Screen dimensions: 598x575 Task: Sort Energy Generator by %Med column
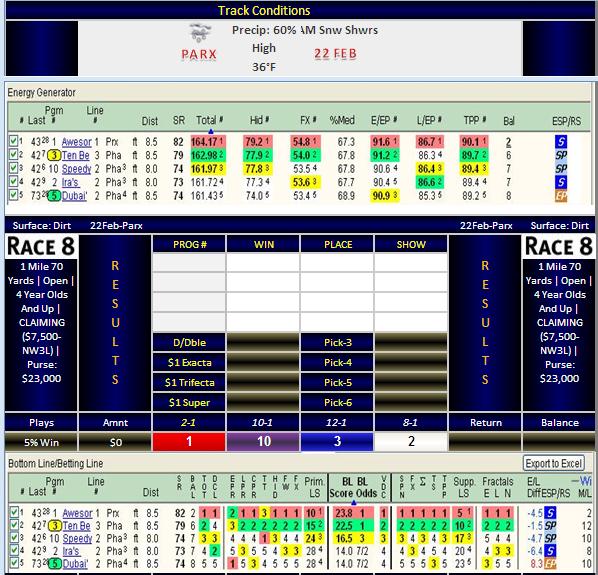pyautogui.click(x=342, y=120)
